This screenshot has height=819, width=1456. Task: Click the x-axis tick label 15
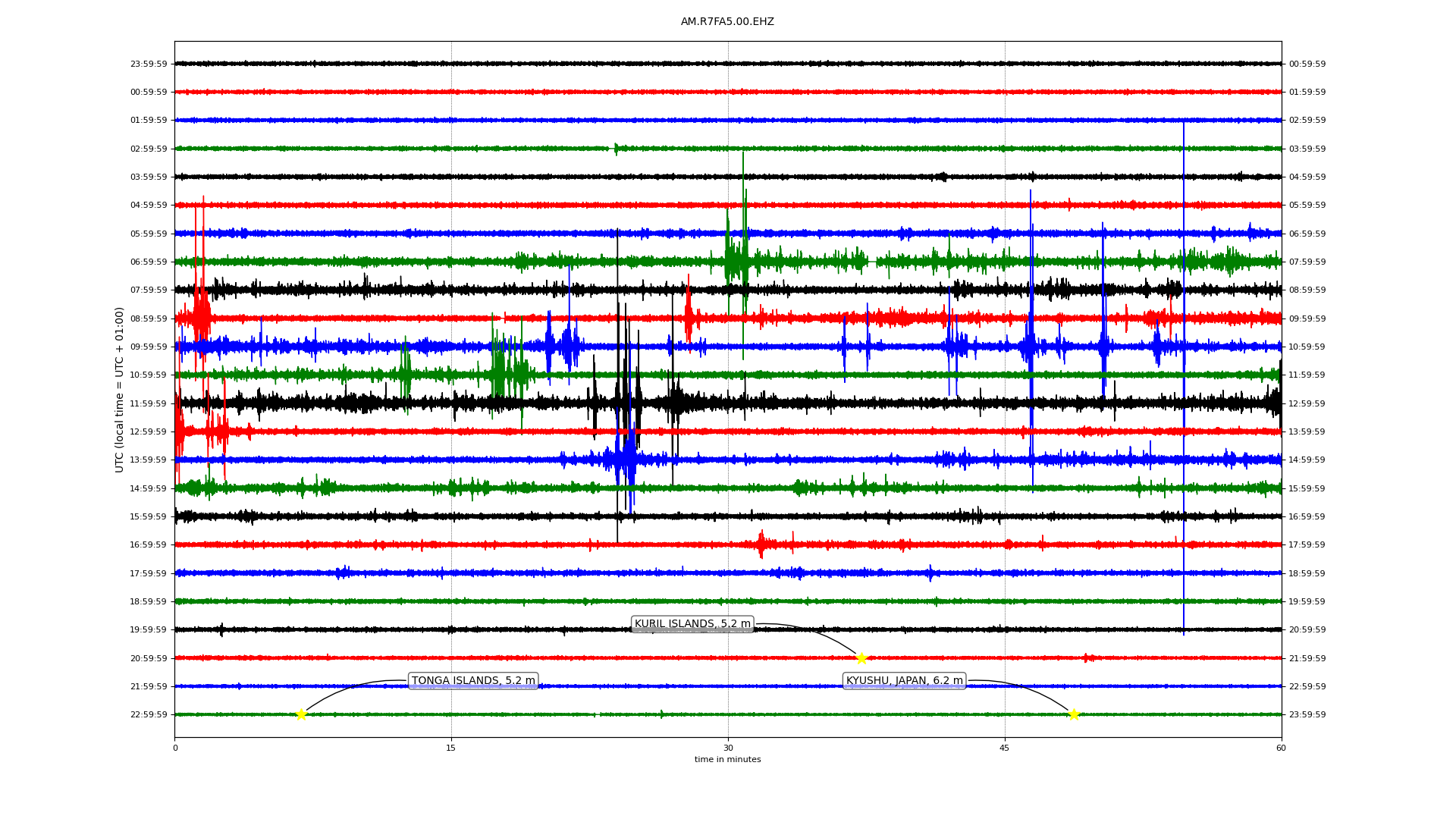pos(451,748)
